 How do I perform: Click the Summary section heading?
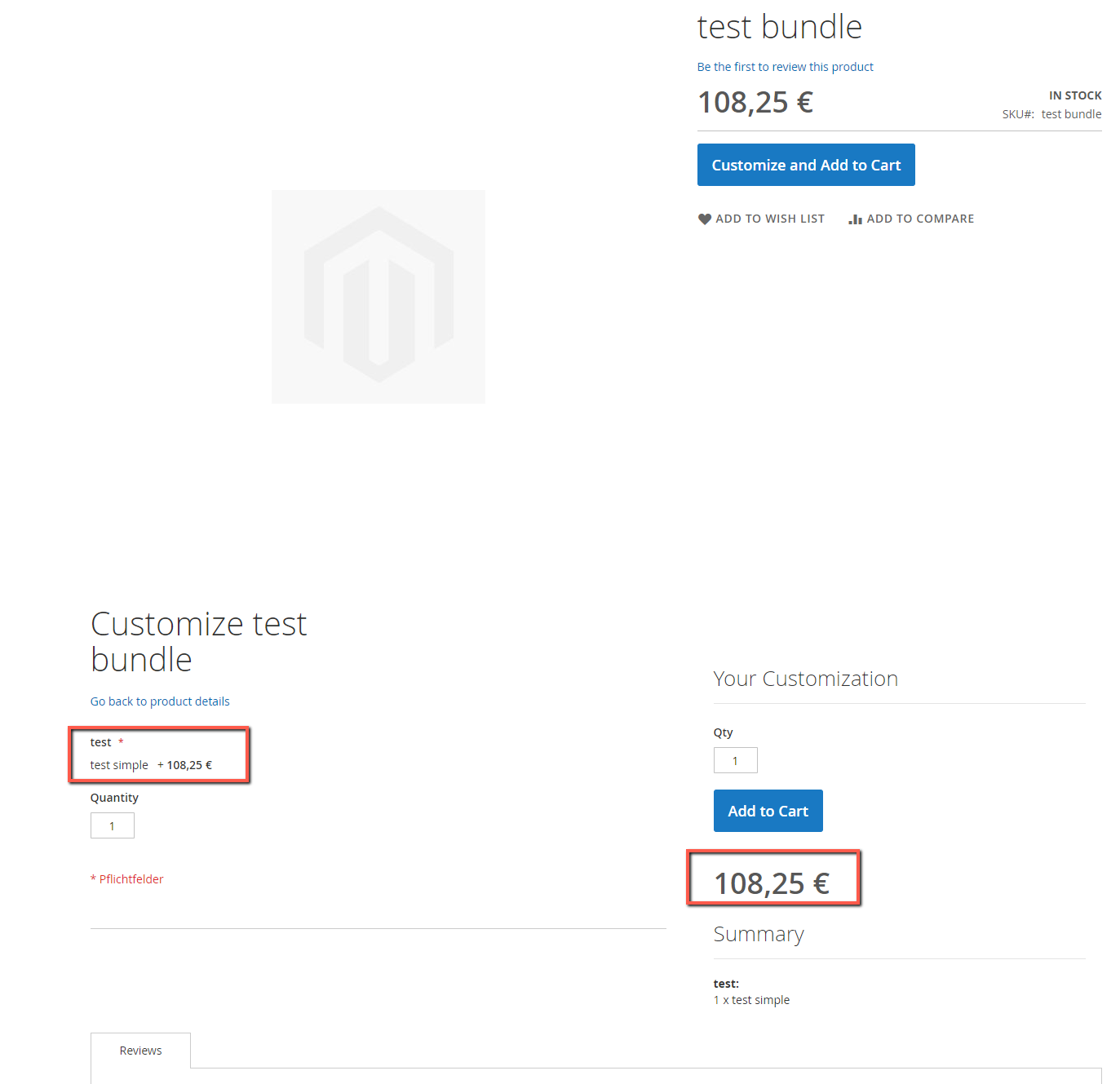tap(759, 933)
